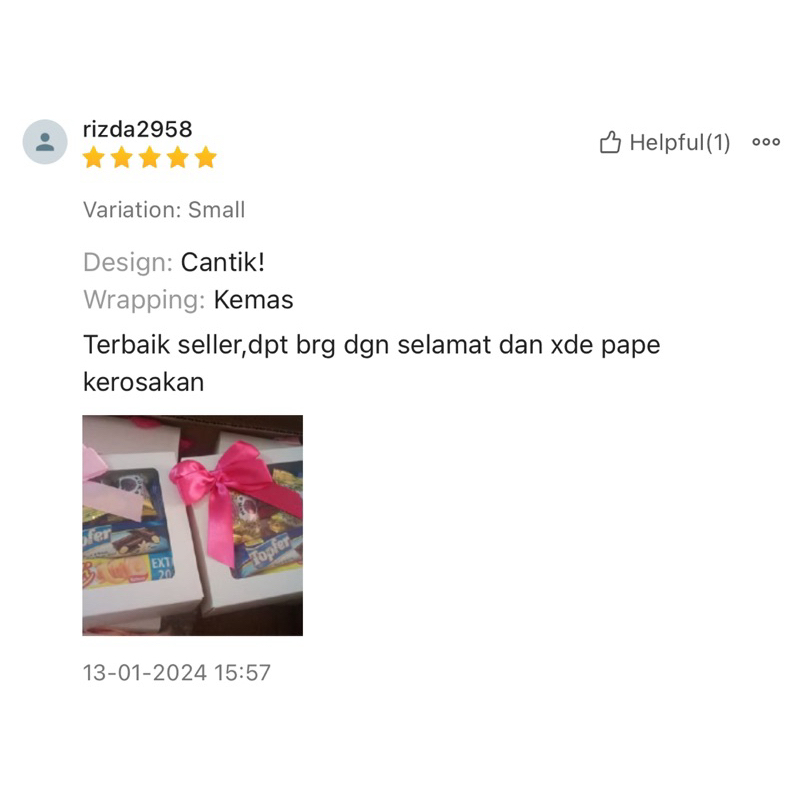Open the three-dot more options menu
The width and height of the screenshot is (800, 800).
(766, 142)
